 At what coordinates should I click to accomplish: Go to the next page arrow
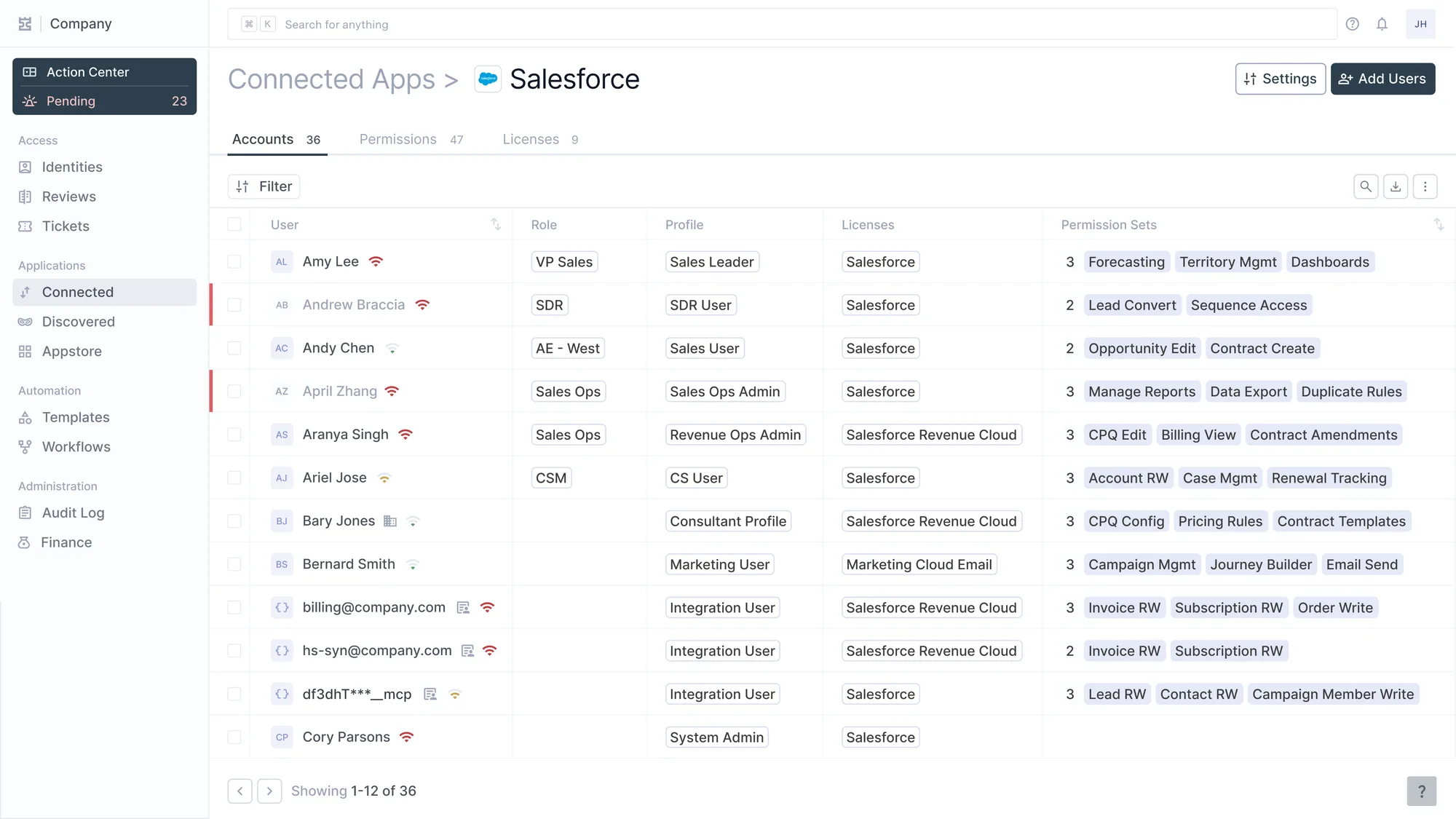[x=269, y=791]
